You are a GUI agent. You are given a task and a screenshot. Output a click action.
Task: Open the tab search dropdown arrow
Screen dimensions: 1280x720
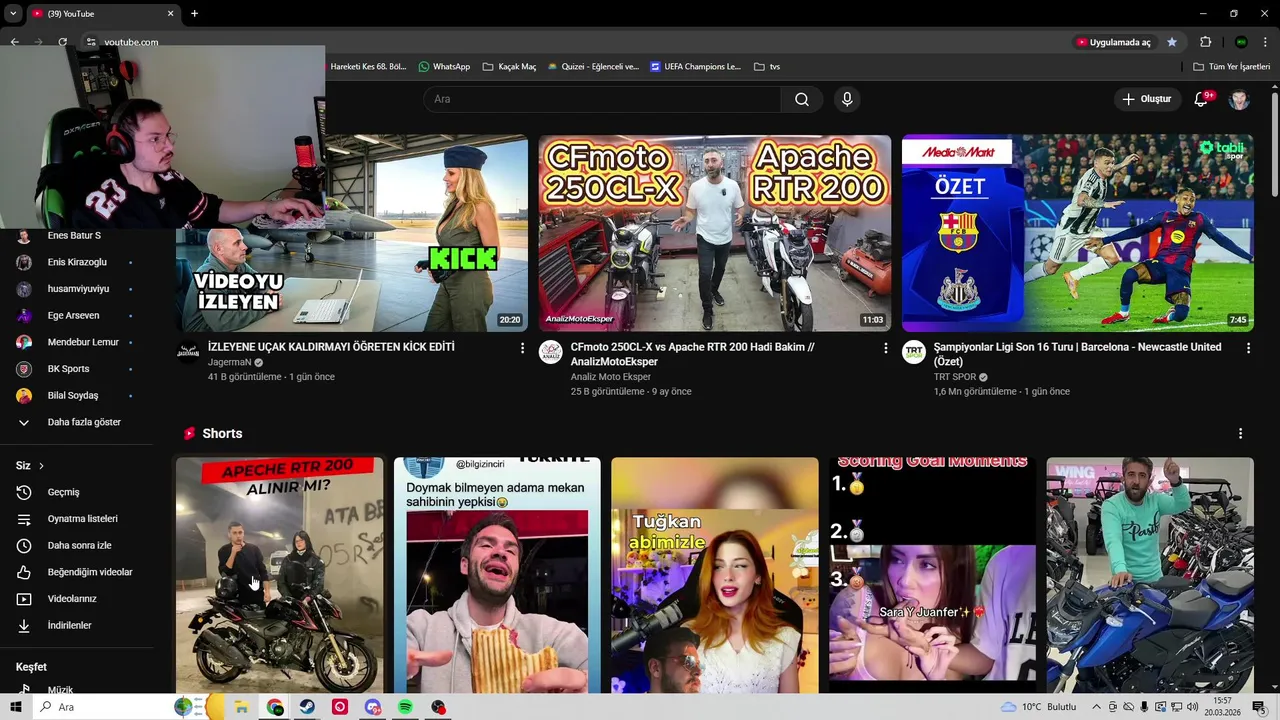click(12, 13)
